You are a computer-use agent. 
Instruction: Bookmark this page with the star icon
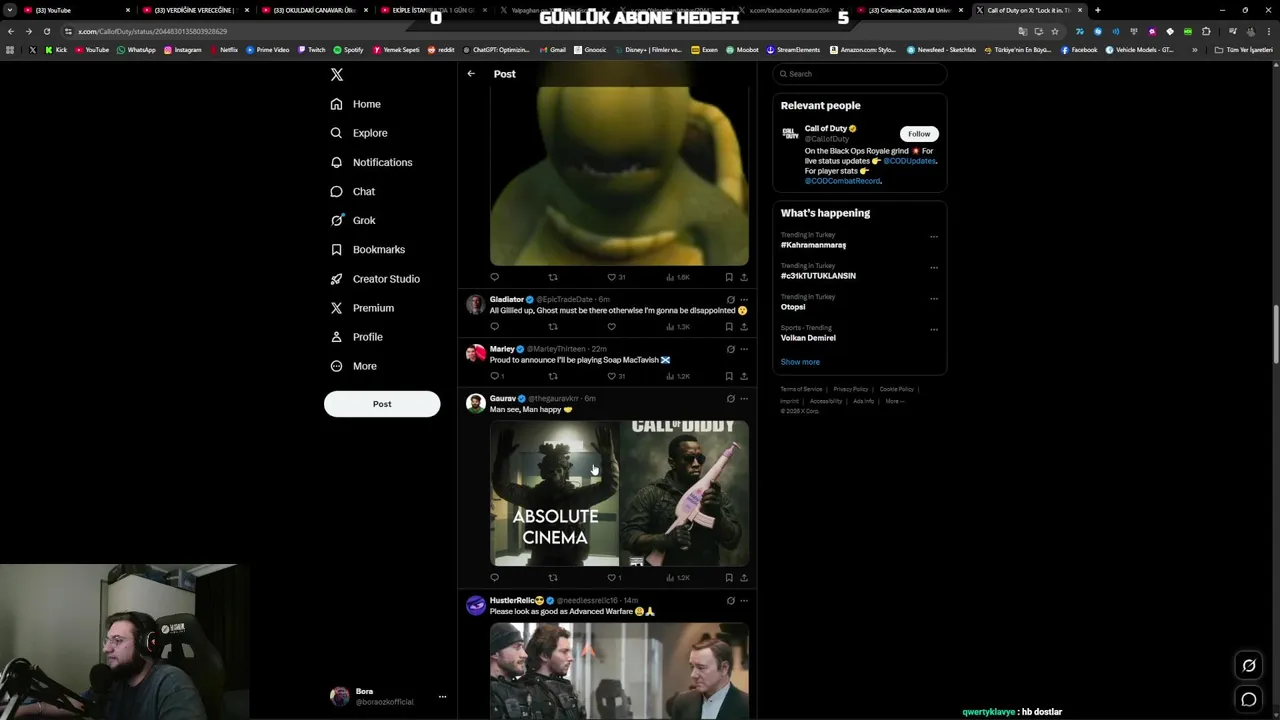[x=1055, y=31]
